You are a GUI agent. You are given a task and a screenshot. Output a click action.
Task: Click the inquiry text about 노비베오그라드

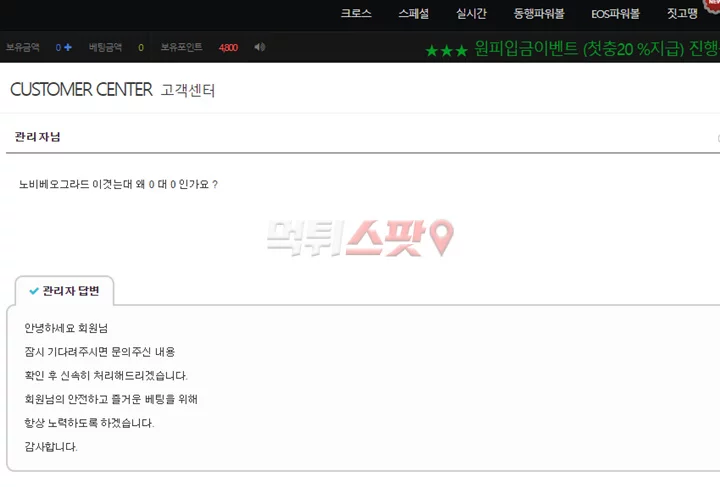click(x=118, y=184)
